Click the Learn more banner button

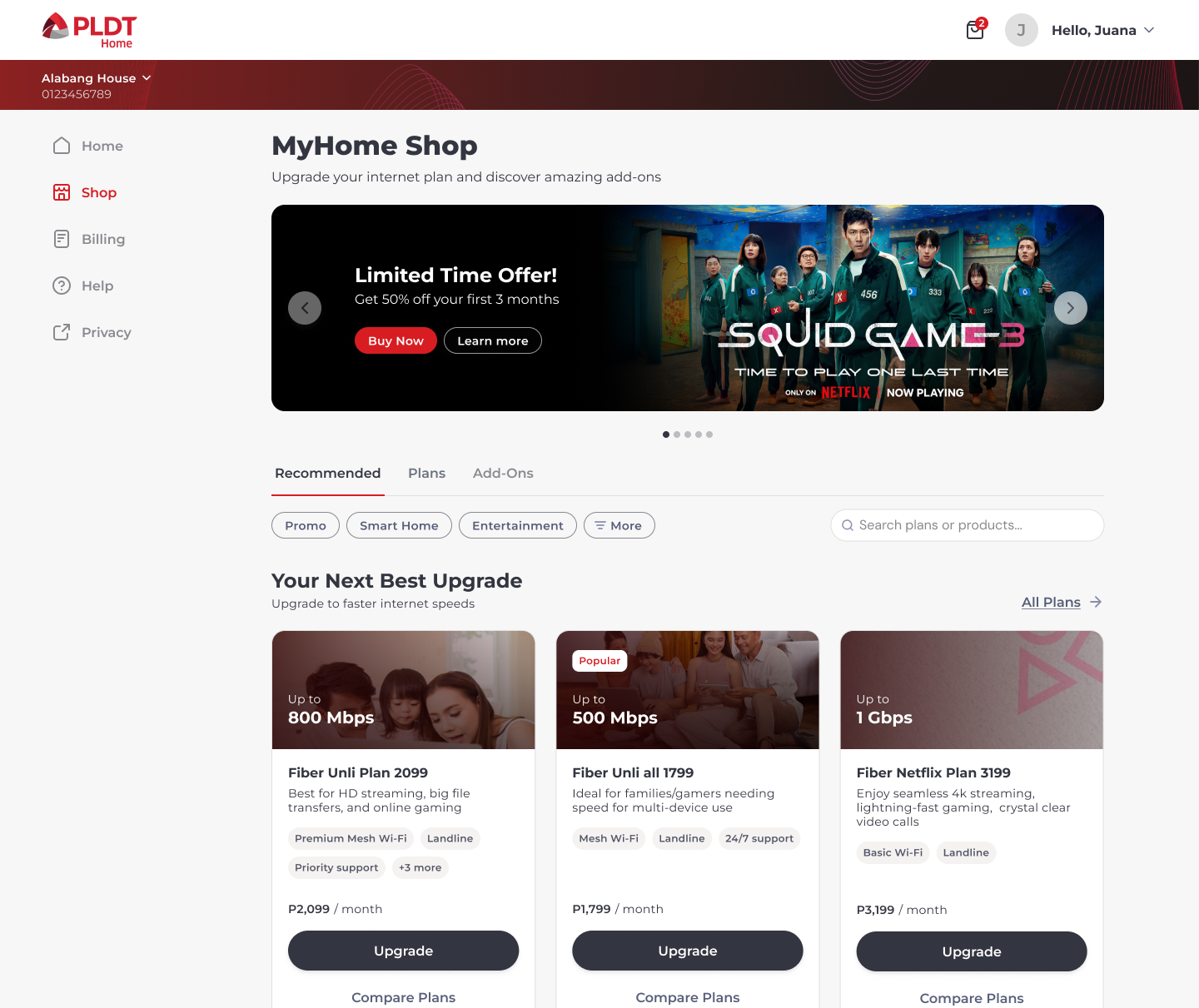(x=493, y=340)
